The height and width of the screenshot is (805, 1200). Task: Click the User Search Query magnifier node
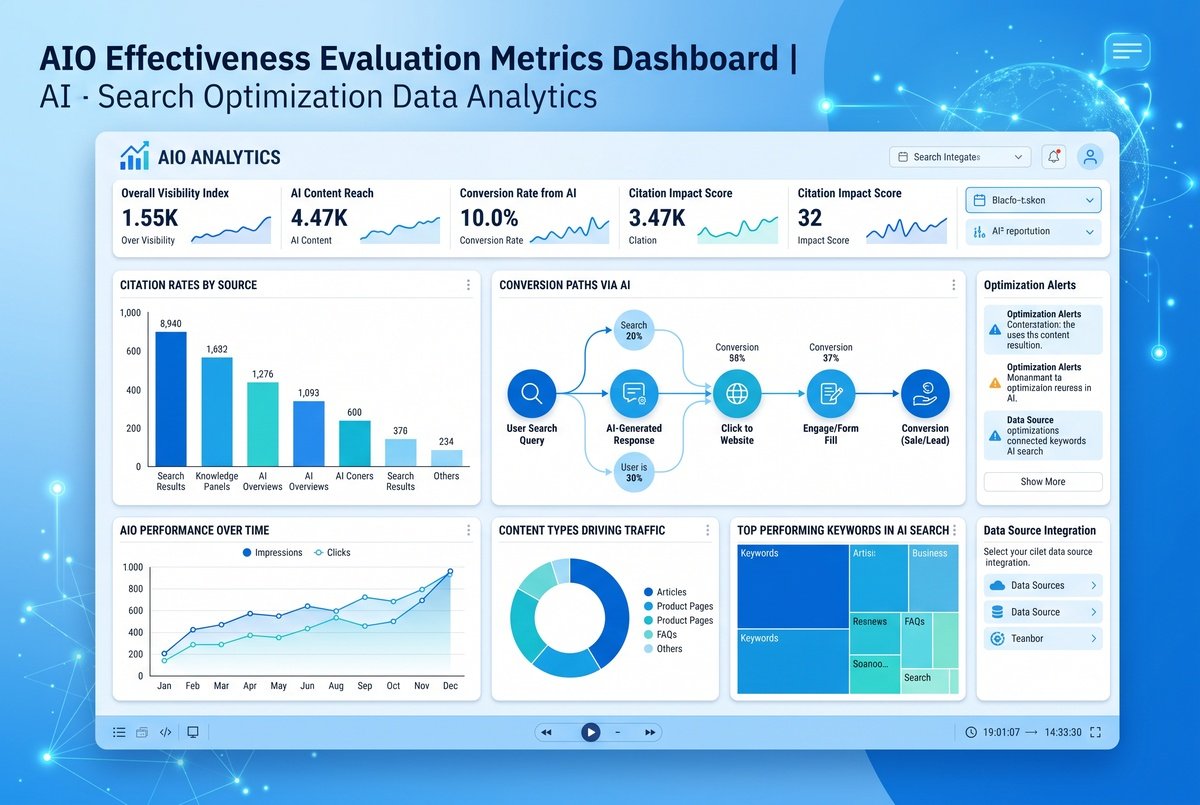point(532,394)
